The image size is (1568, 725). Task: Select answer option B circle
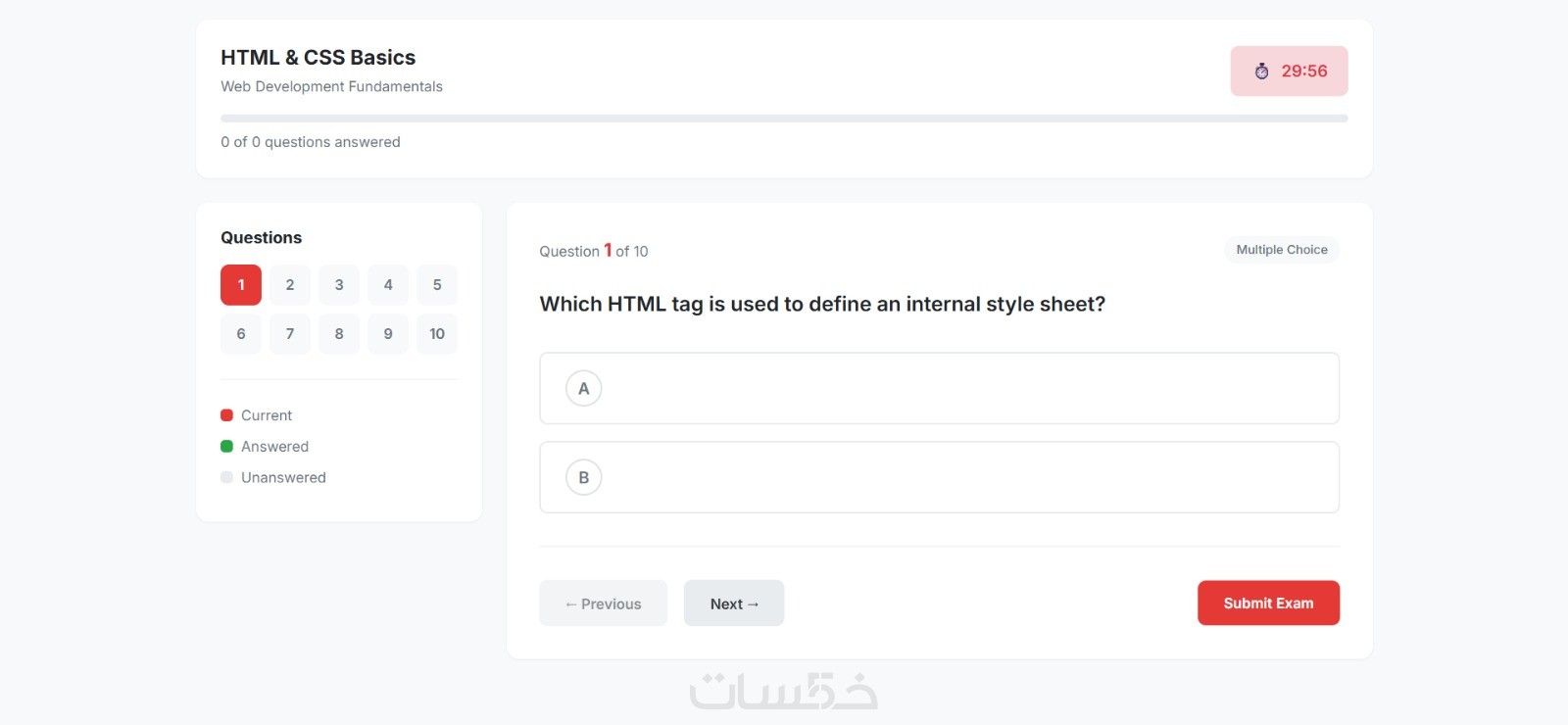pos(583,478)
